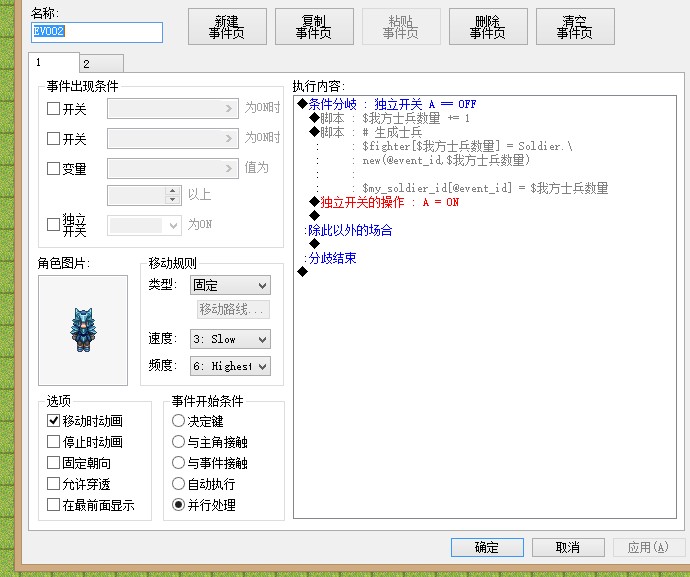Click the 复制事件页 button
This screenshot has height=577, width=690.
(314, 26)
